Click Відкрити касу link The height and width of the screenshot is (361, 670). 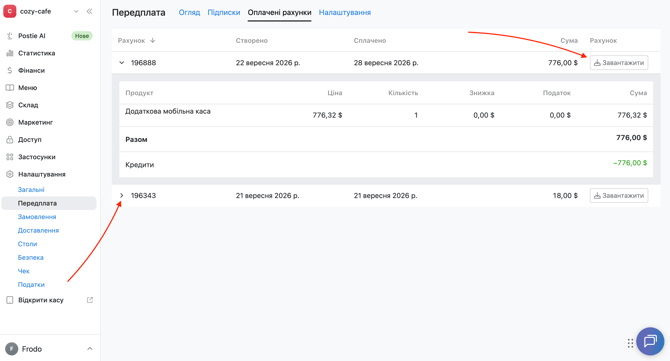point(41,300)
